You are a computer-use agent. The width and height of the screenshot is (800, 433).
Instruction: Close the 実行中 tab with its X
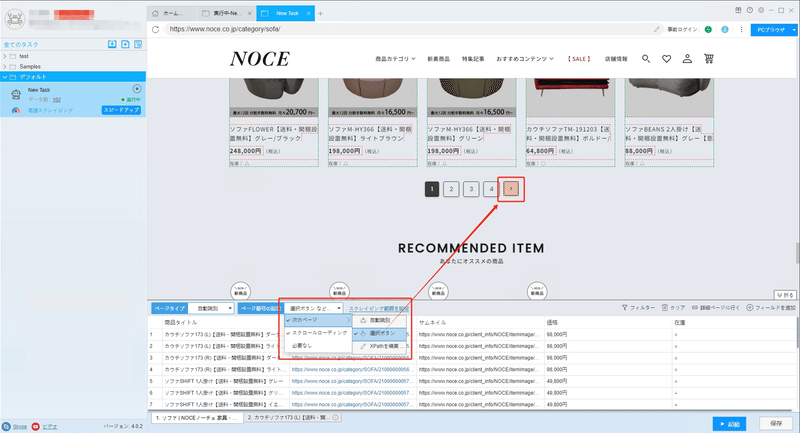click(249, 13)
